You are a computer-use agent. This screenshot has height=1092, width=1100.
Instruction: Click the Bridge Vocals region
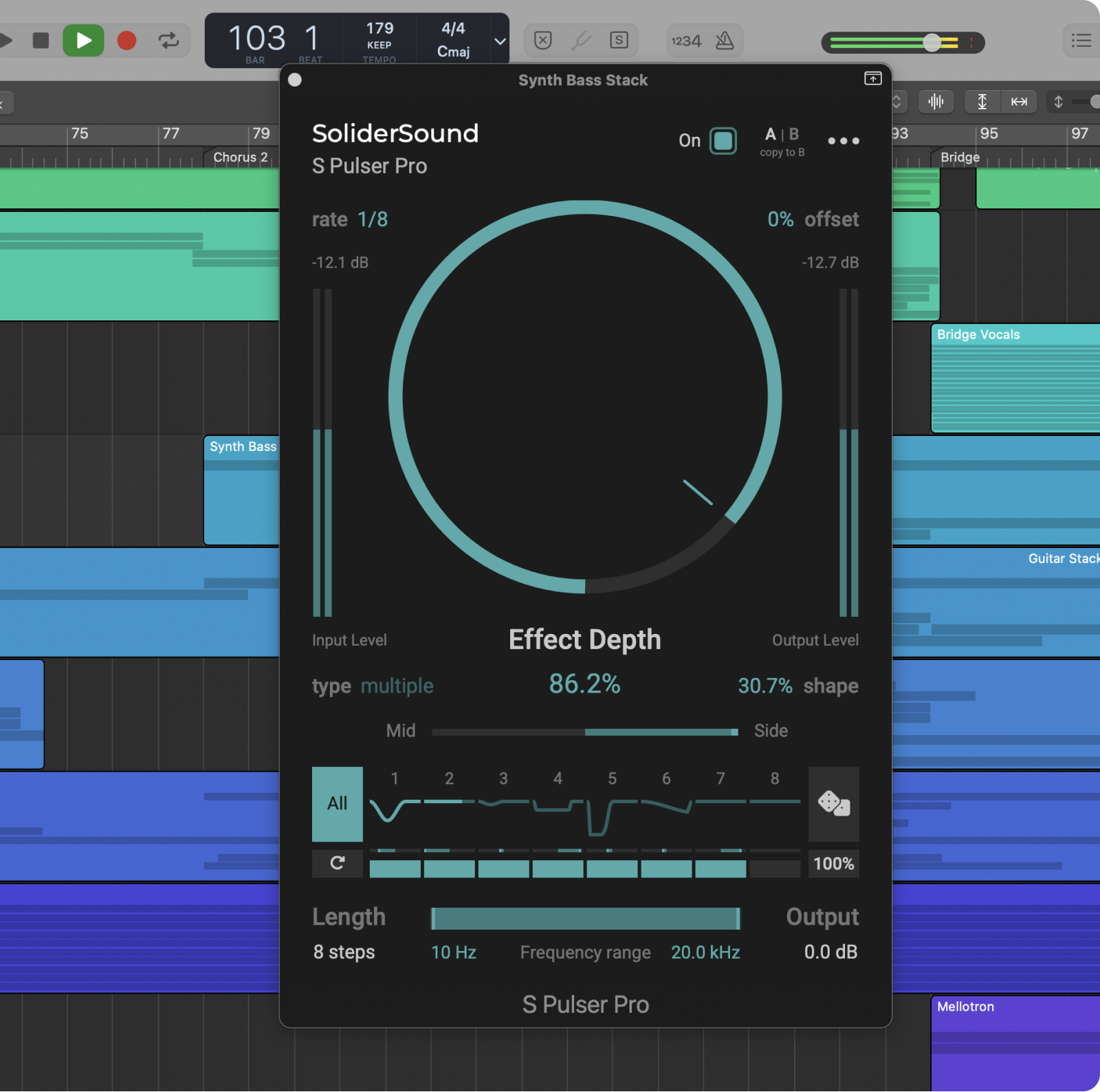coord(1015,378)
